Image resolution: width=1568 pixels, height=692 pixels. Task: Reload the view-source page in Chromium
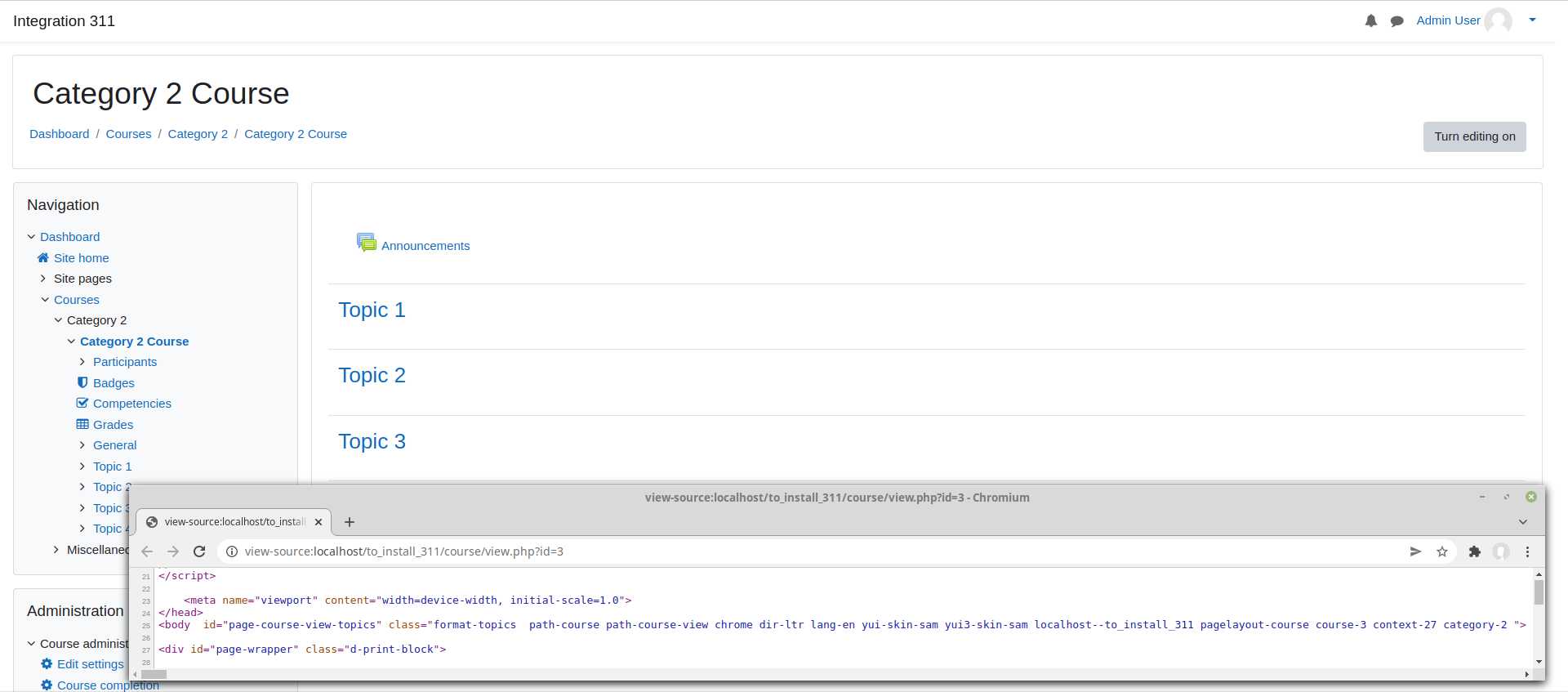199,551
